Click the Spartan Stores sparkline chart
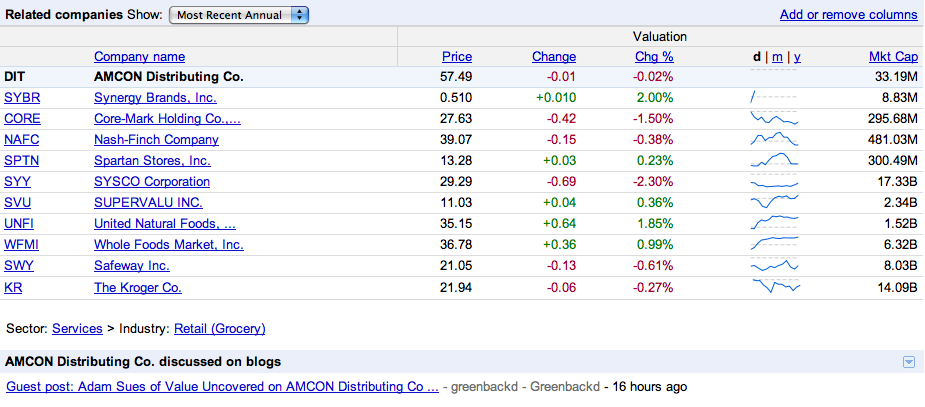925x407 pixels. tap(774, 160)
